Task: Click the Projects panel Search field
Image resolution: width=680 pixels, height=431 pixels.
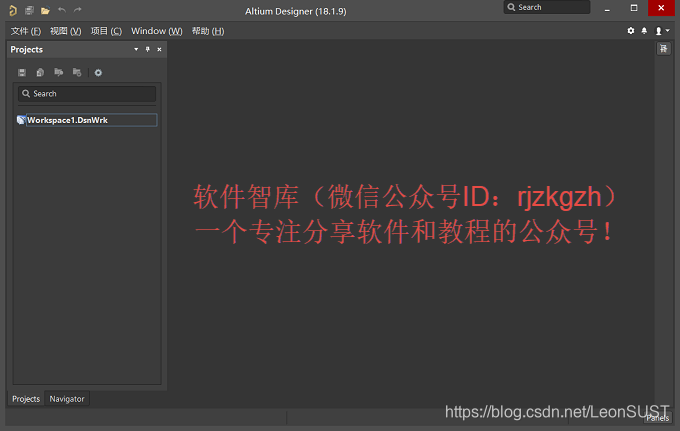Action: pos(87,94)
